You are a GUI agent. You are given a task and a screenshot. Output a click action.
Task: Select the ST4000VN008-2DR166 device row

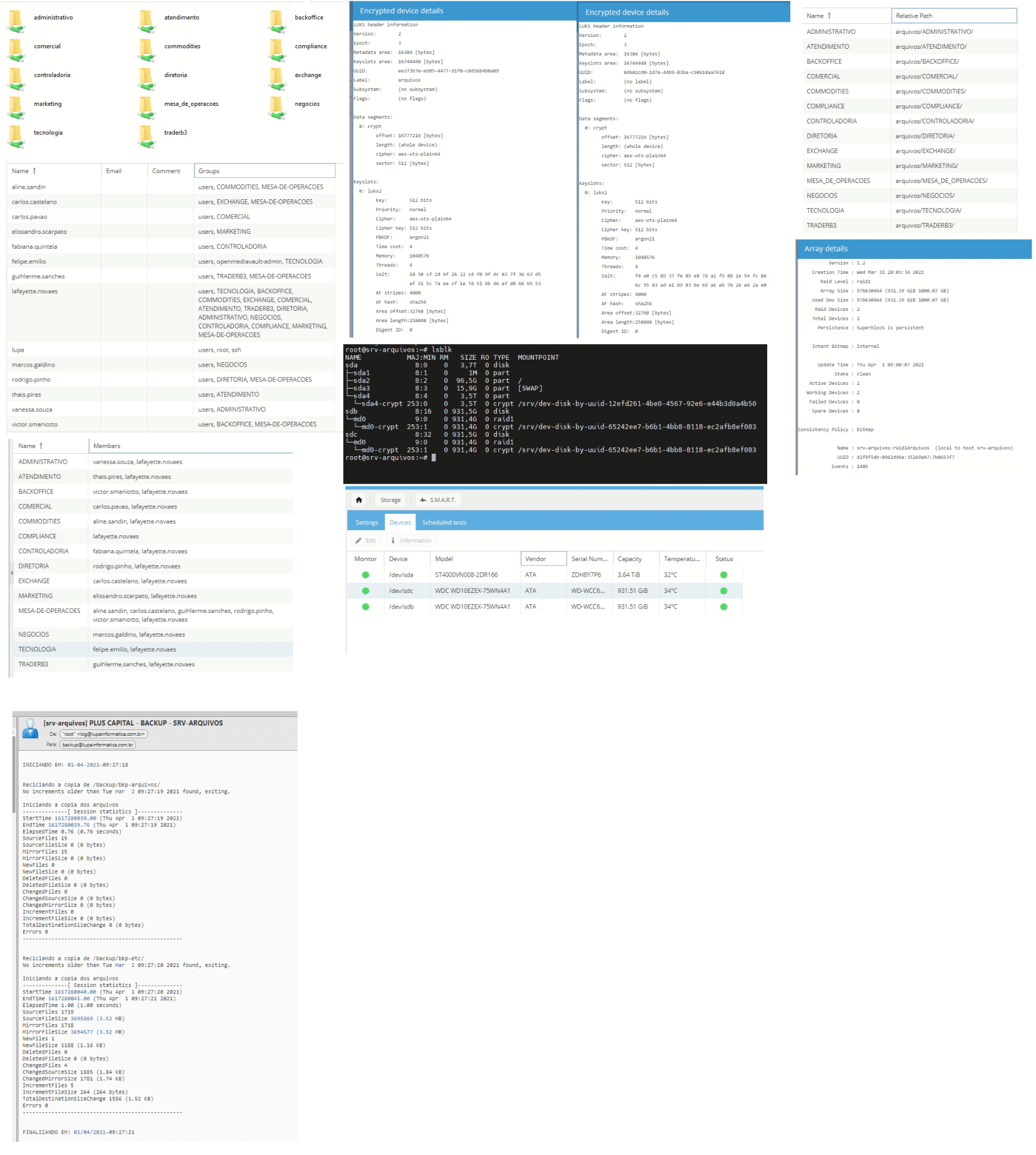(544, 575)
